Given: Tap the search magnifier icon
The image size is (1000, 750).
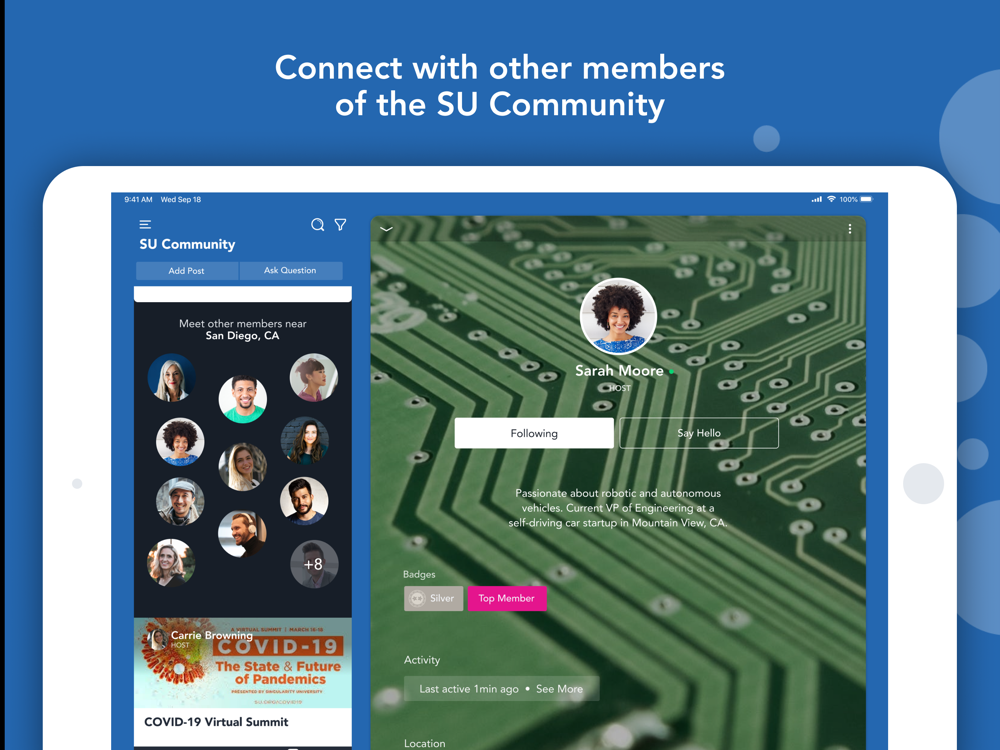Looking at the screenshot, I should click(318, 224).
